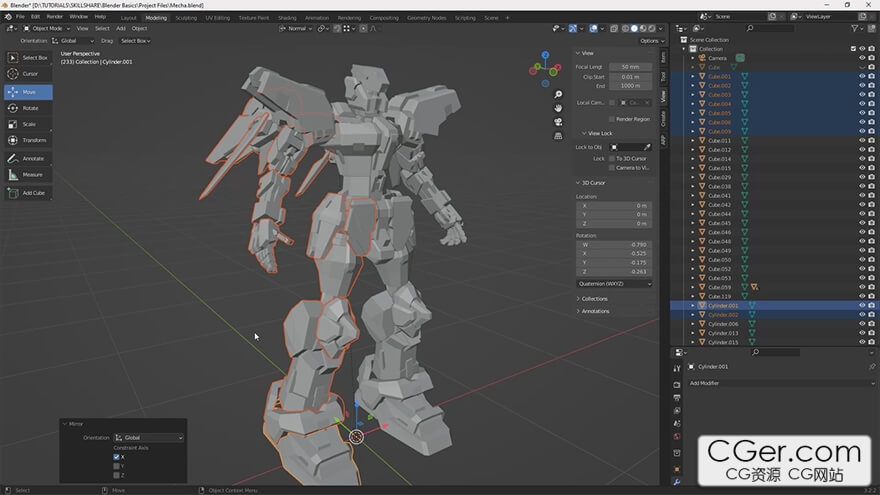Screen dimensions: 880x495
Task: Open the Sculpting workspace tab
Action: (186, 18)
